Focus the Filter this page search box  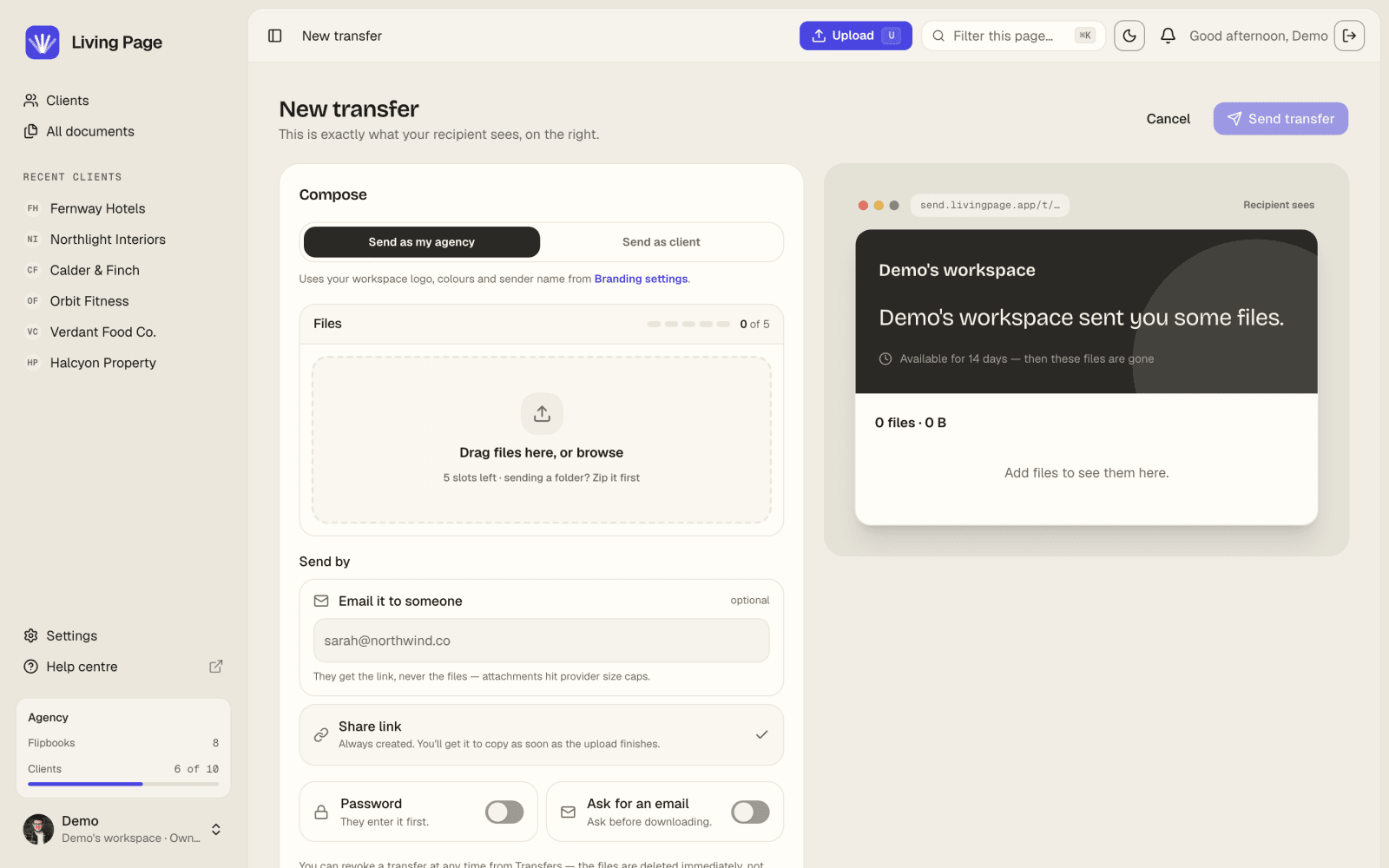(x=1013, y=36)
